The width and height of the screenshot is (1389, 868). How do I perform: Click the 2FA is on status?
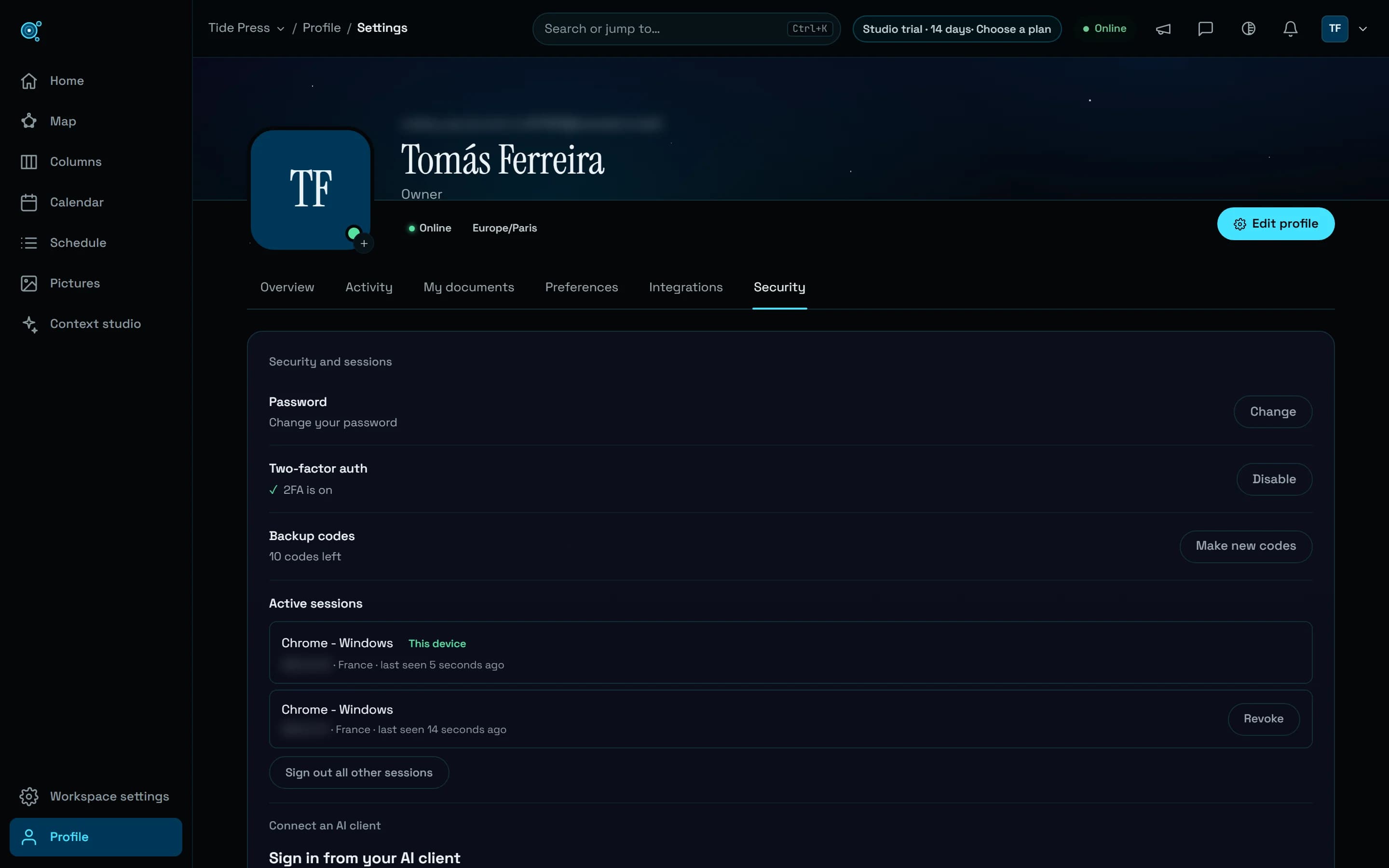[301, 489]
